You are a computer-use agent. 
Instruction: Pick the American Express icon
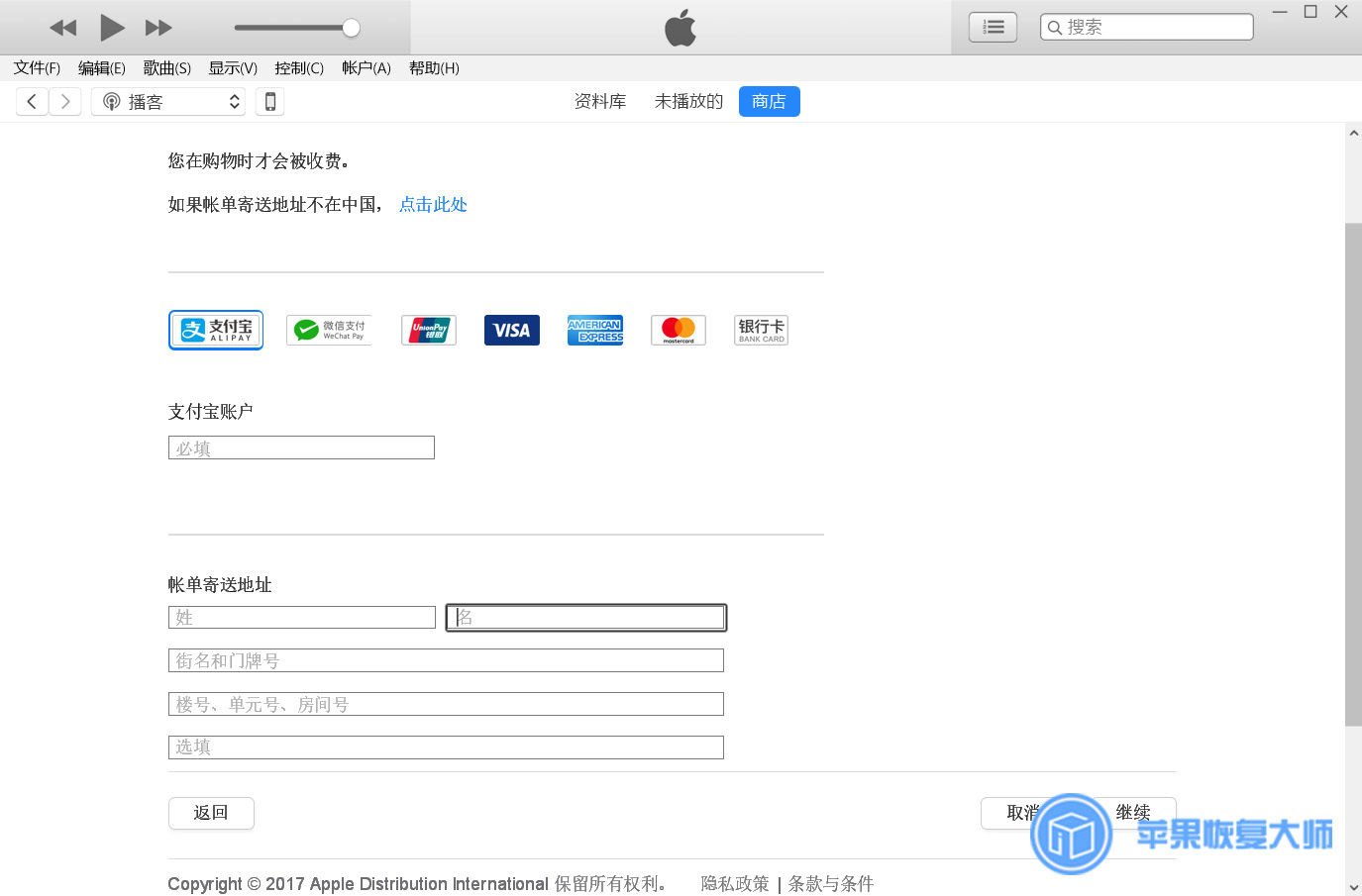[594, 330]
